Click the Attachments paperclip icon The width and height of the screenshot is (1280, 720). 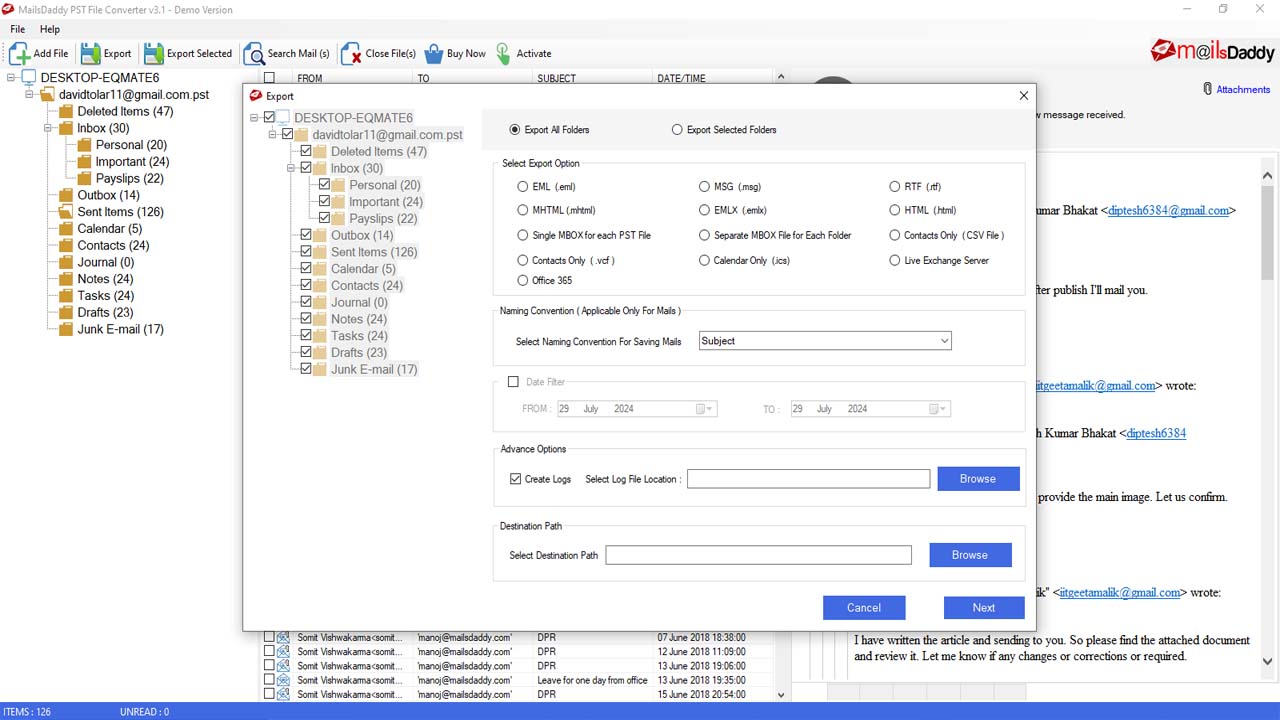point(1208,89)
